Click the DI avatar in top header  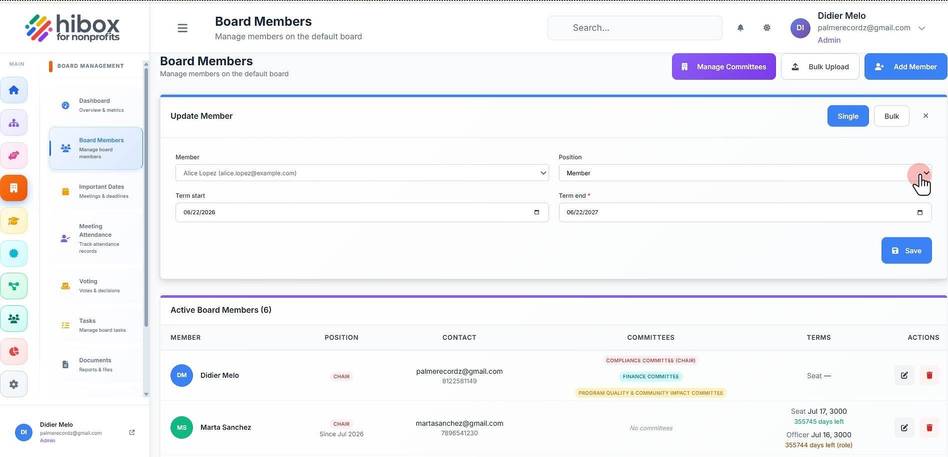coord(800,28)
